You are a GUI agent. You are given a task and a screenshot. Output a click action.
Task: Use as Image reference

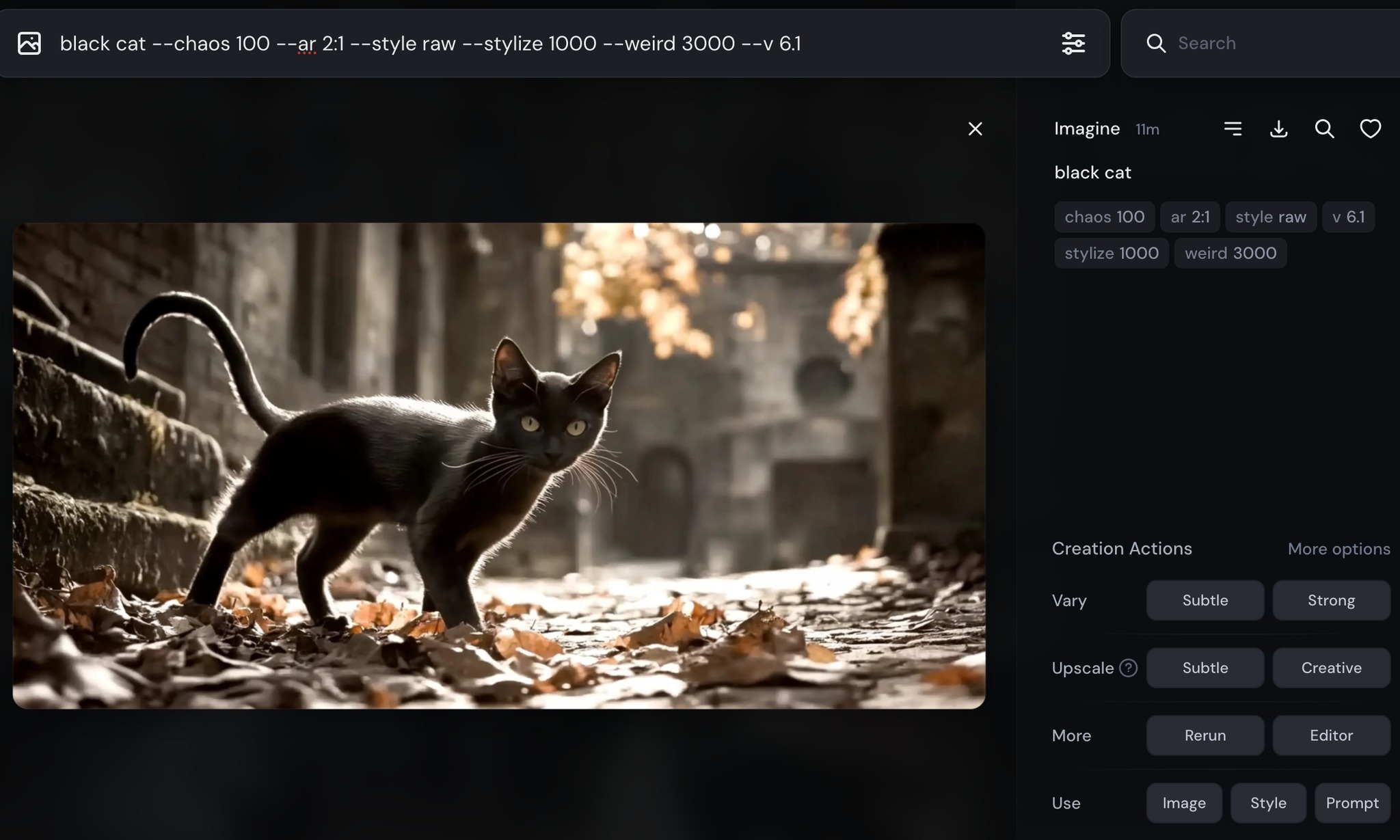click(1184, 803)
